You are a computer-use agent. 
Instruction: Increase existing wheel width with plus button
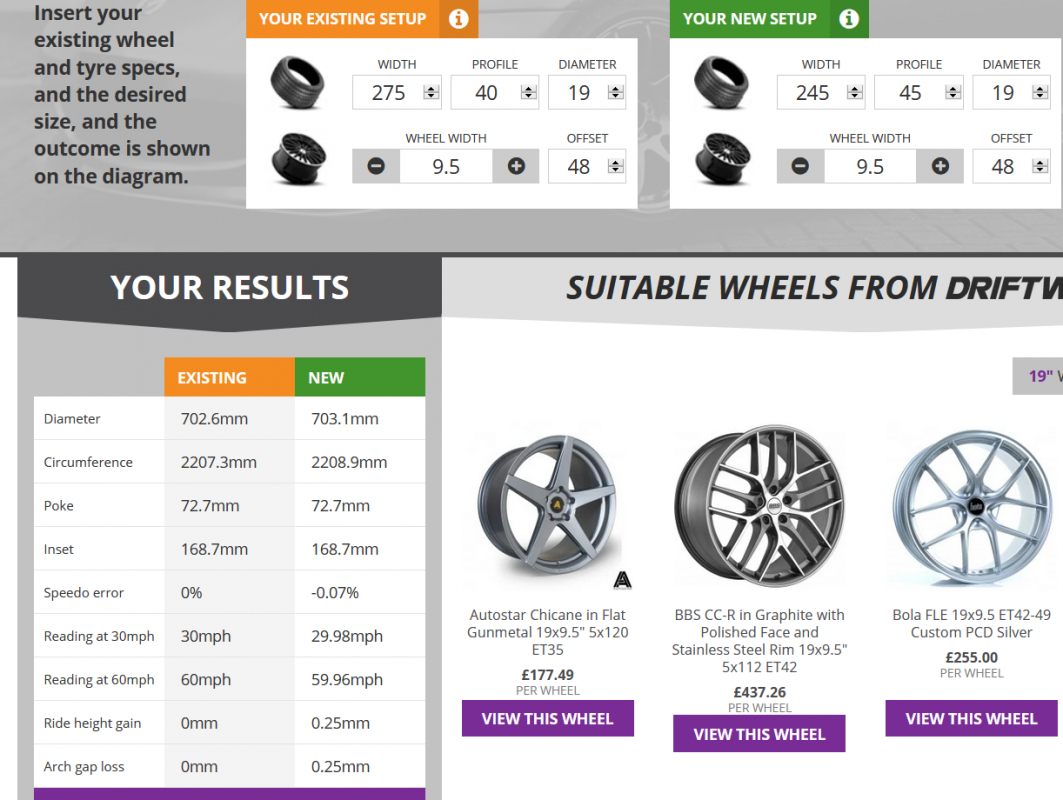516,166
